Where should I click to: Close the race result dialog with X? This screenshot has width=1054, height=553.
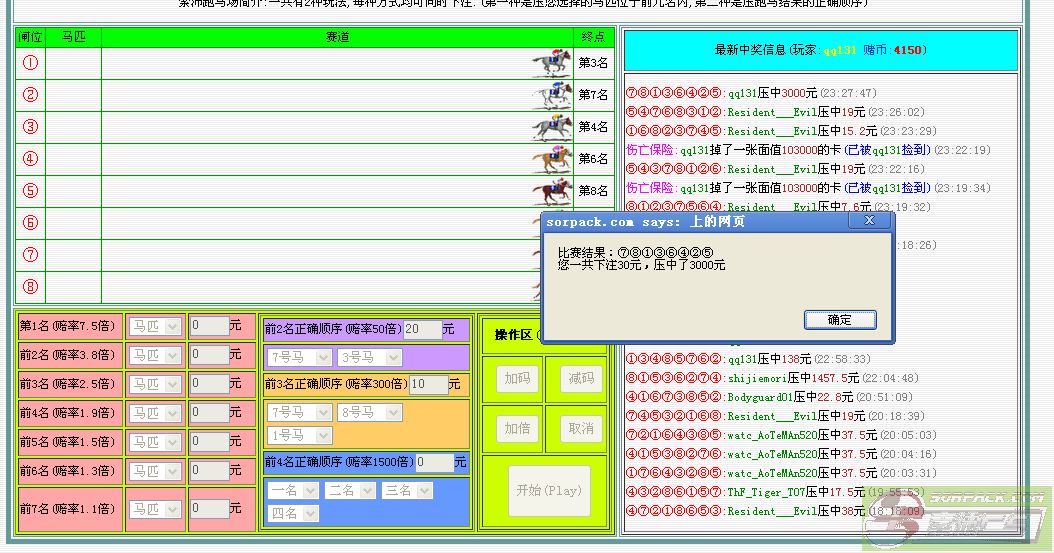pyautogui.click(x=869, y=220)
